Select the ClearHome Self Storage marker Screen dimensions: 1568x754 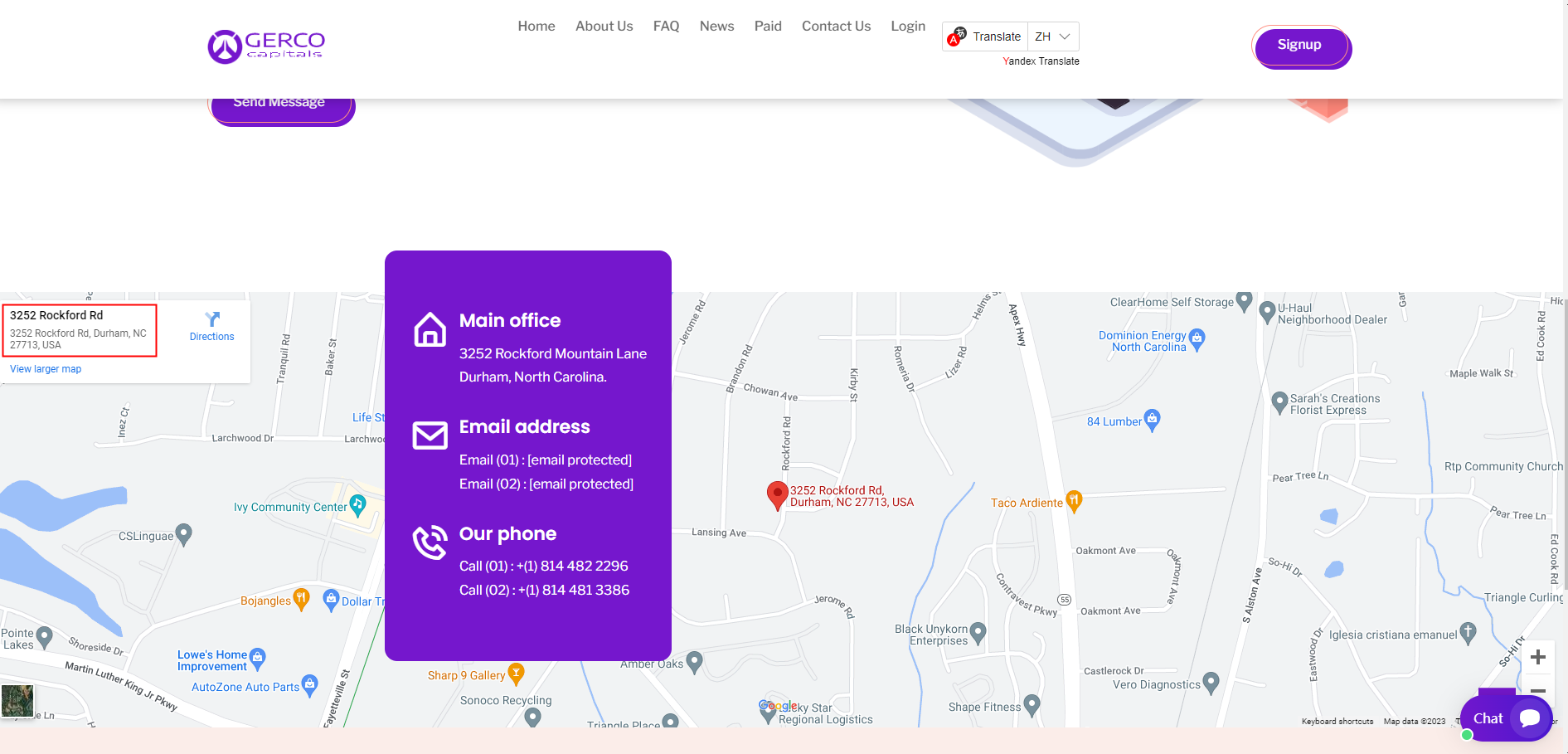(x=1244, y=300)
